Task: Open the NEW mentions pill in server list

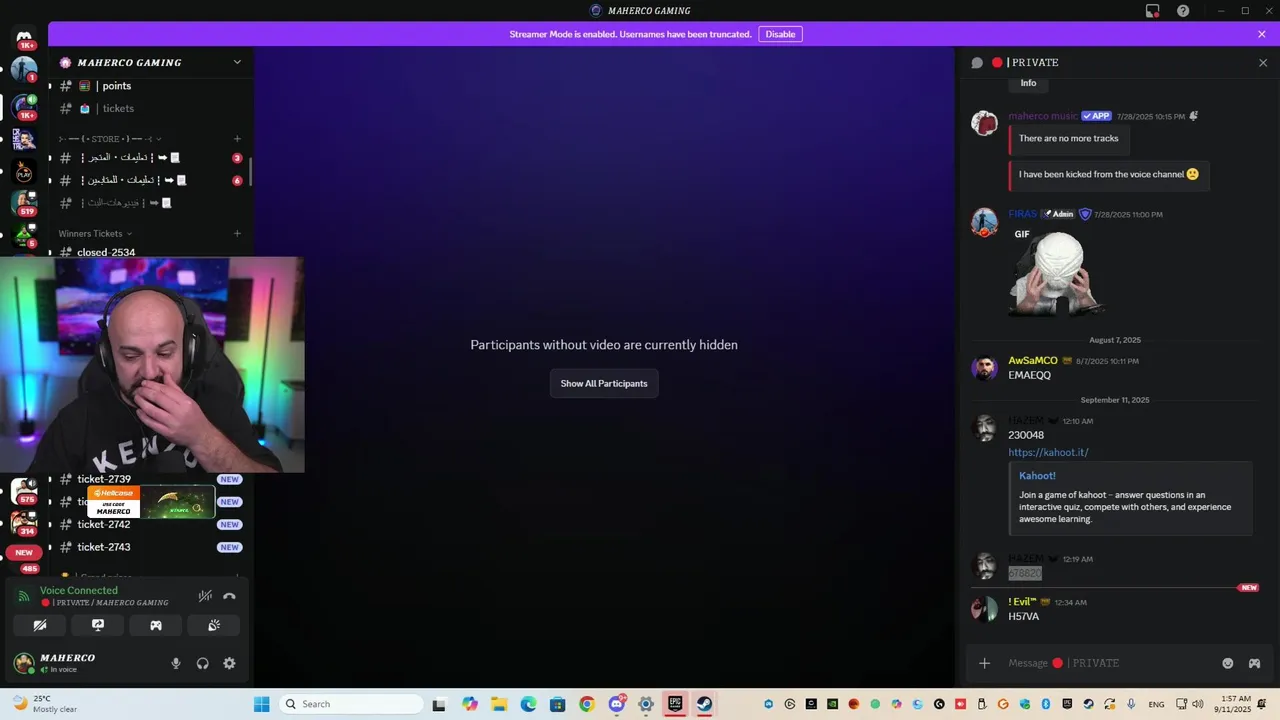Action: point(24,552)
